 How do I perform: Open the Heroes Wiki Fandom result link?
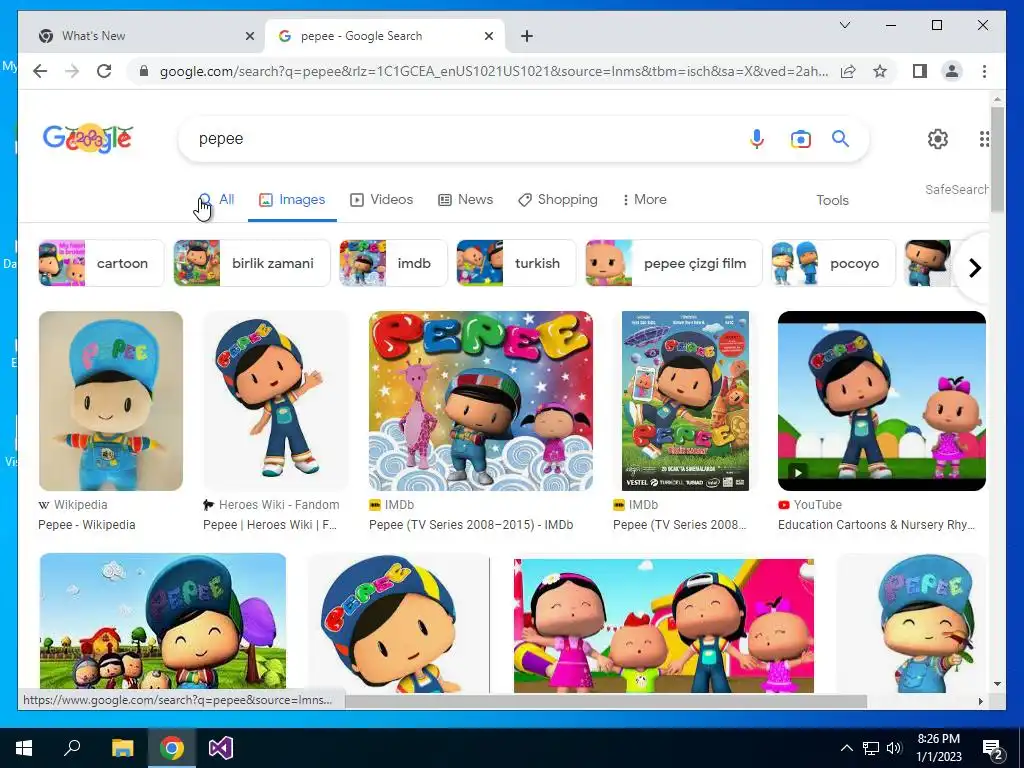pos(270,524)
